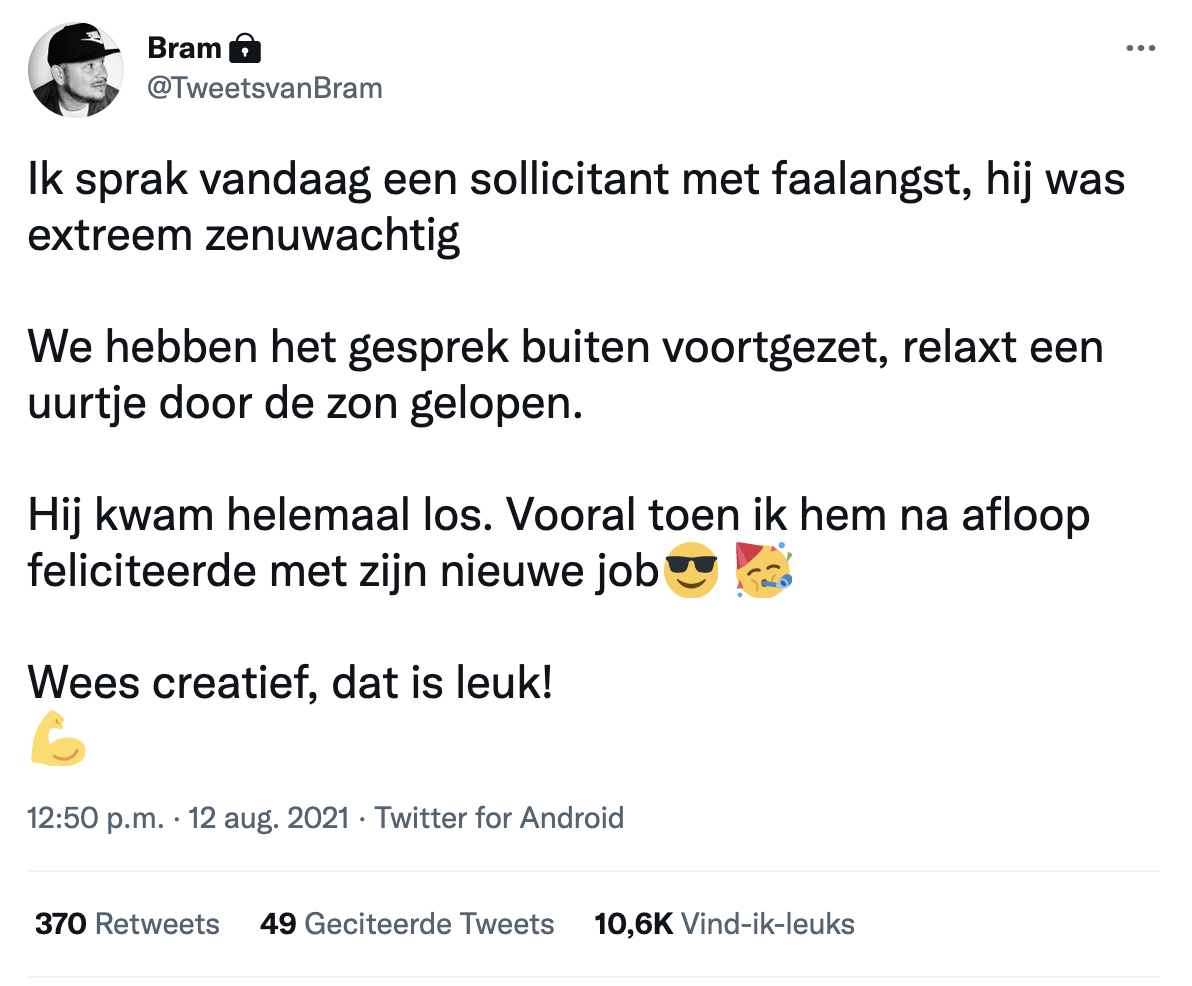1192x986 pixels.
Task: Click the first tweet sentence about the sollicitant
Action: coord(575,181)
